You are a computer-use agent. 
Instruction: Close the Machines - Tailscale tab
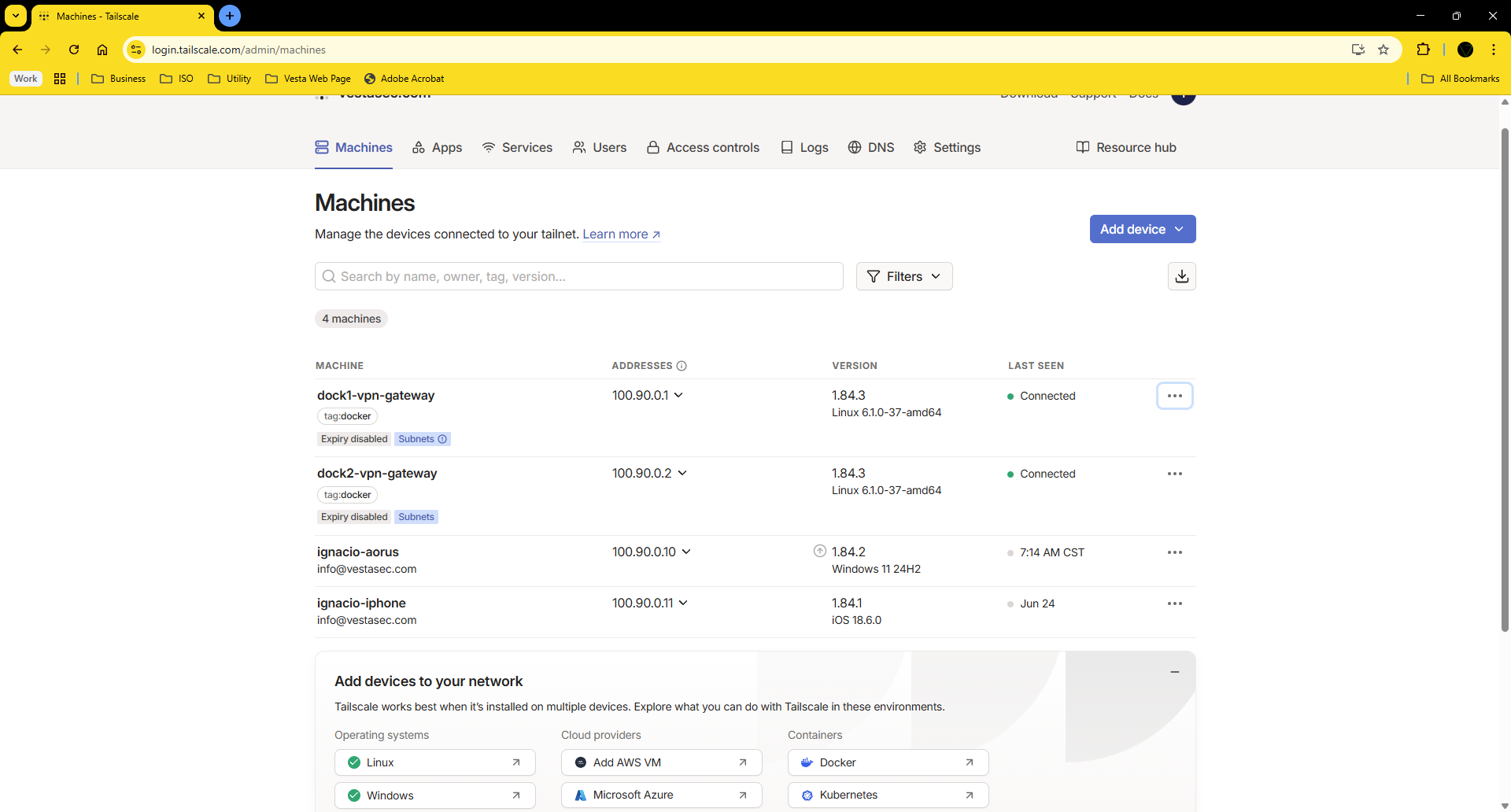pyautogui.click(x=201, y=16)
